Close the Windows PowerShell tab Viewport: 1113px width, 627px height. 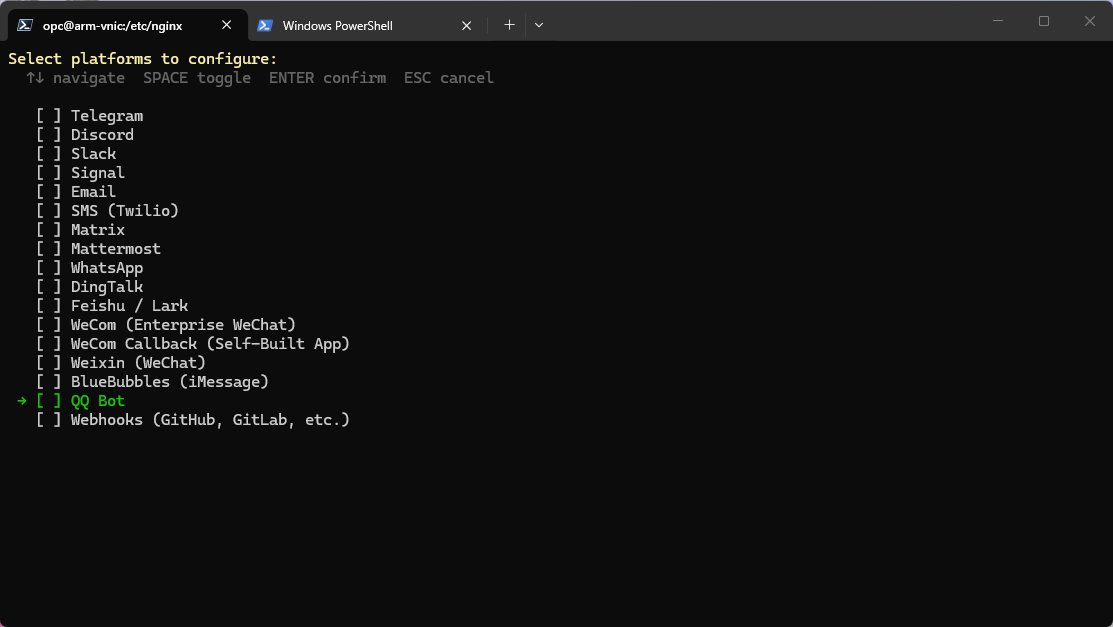point(466,25)
